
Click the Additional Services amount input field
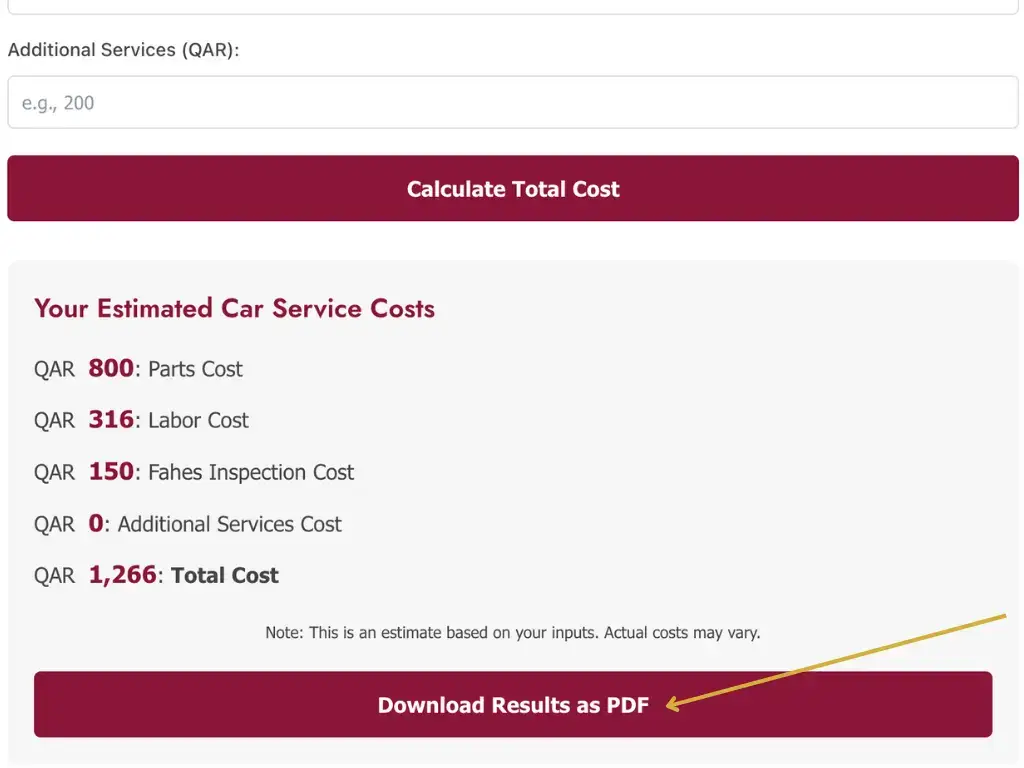coord(512,102)
